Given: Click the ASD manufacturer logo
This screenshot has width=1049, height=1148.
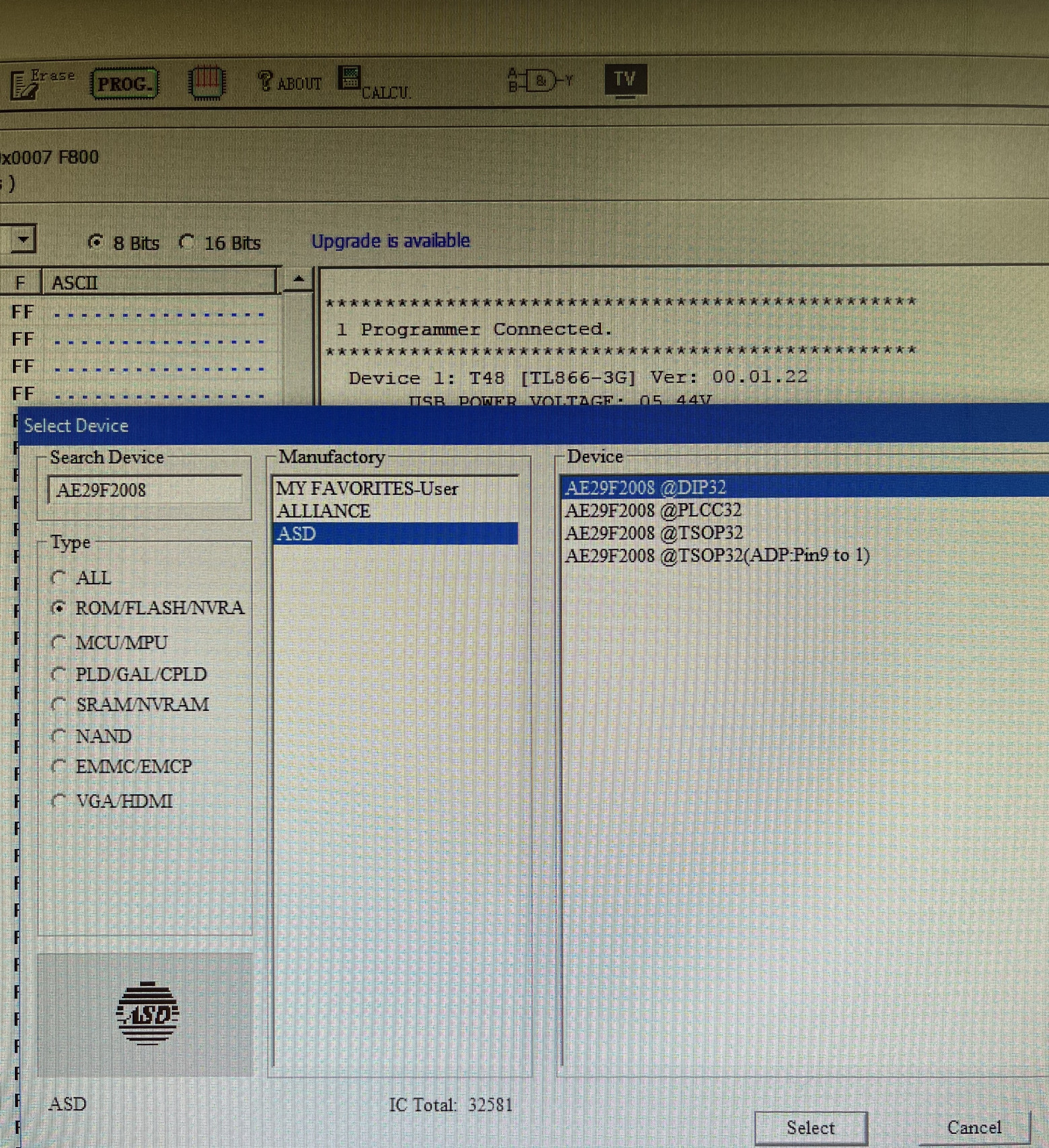Looking at the screenshot, I should (147, 1013).
